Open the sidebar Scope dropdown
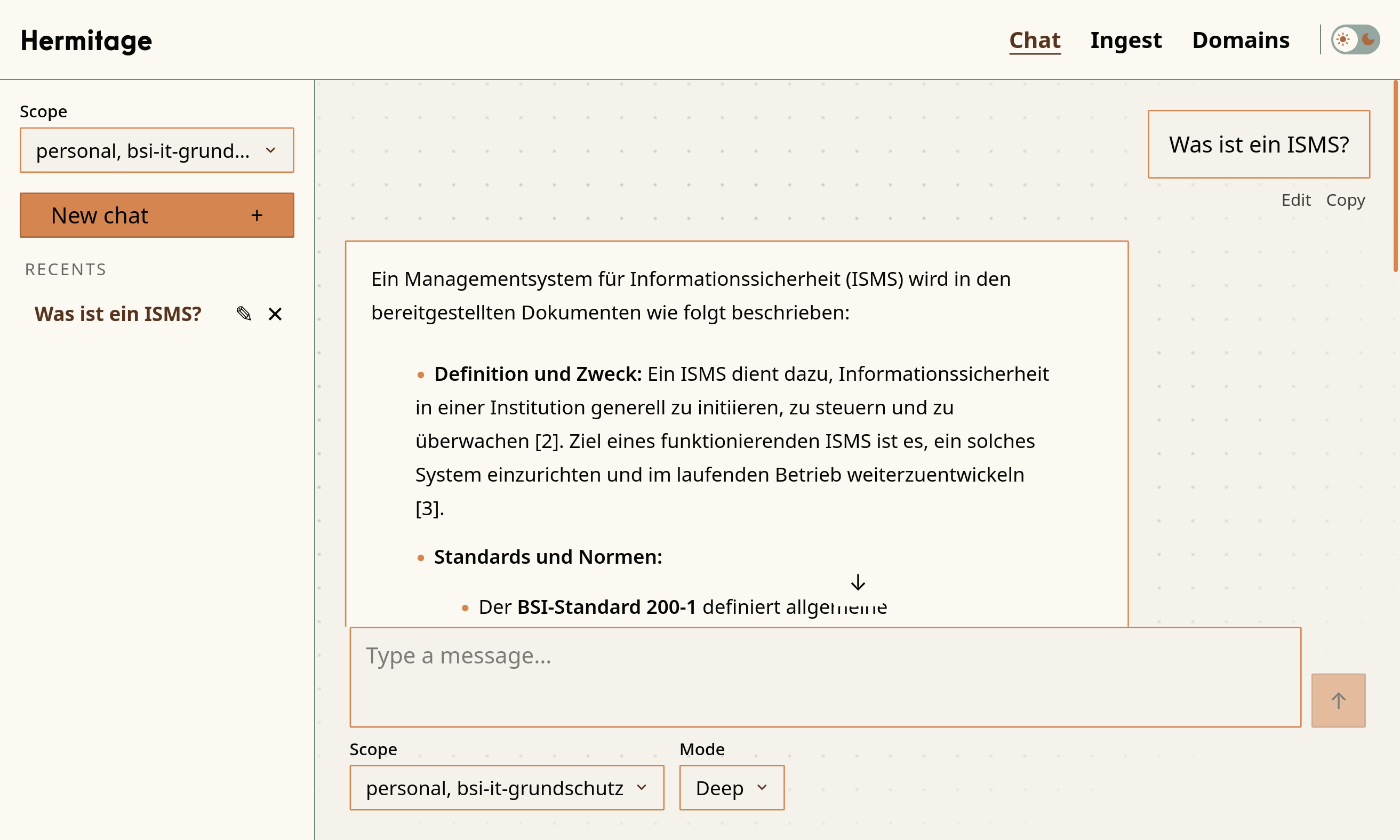The width and height of the screenshot is (1400, 840). click(x=157, y=150)
